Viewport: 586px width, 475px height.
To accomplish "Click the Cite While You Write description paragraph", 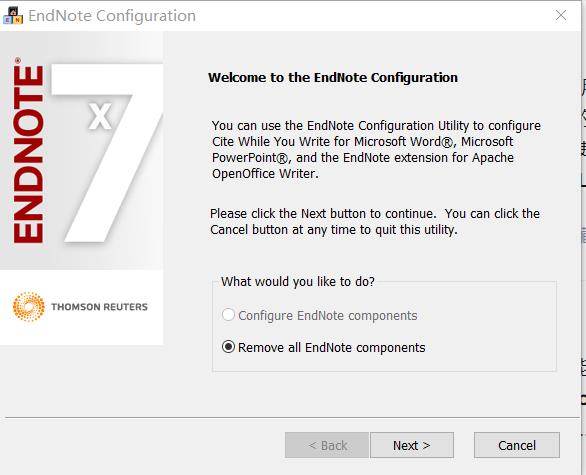I will (376, 149).
